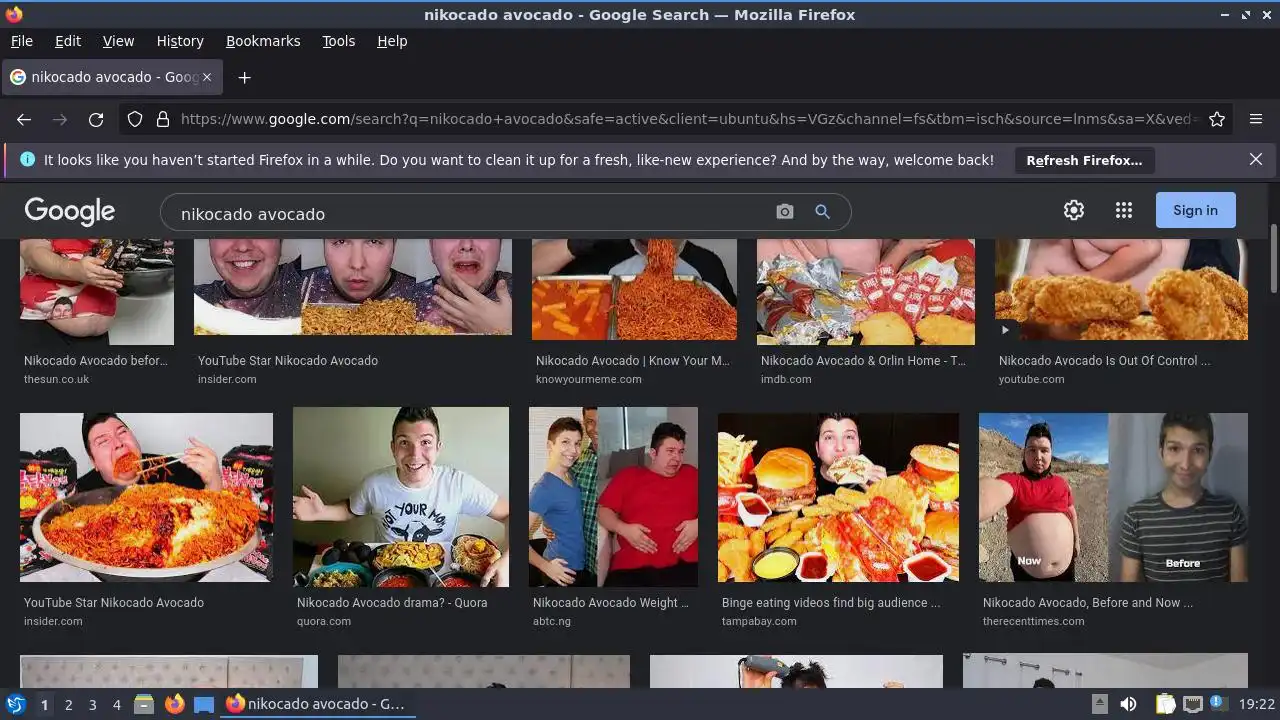Open Google quick settings gear
The image size is (1280, 720).
pyautogui.click(x=1074, y=210)
